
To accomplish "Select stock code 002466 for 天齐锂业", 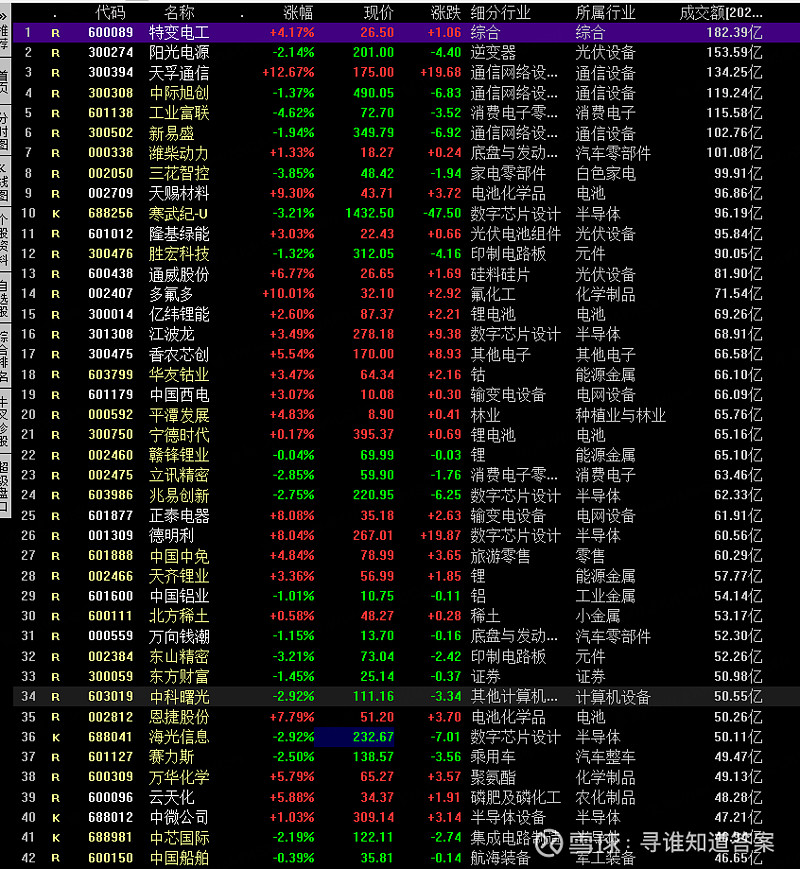I will [111, 576].
